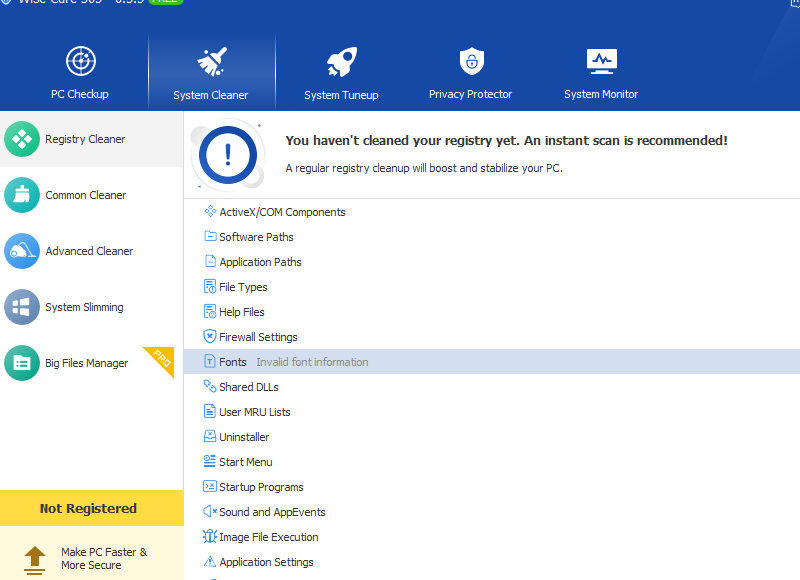Select the Application Settings row

coord(492,562)
